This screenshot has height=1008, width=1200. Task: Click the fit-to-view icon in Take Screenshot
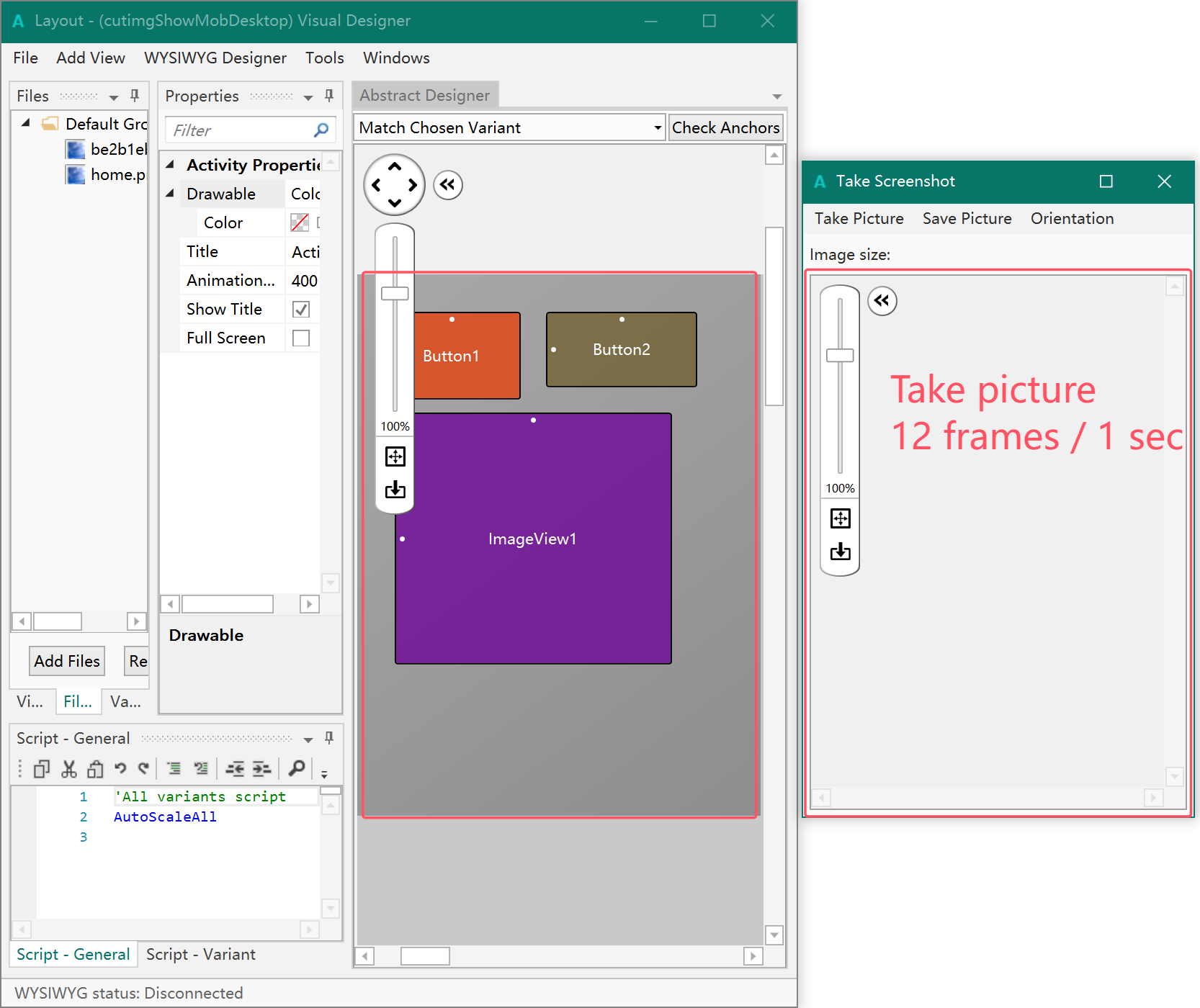(x=840, y=518)
